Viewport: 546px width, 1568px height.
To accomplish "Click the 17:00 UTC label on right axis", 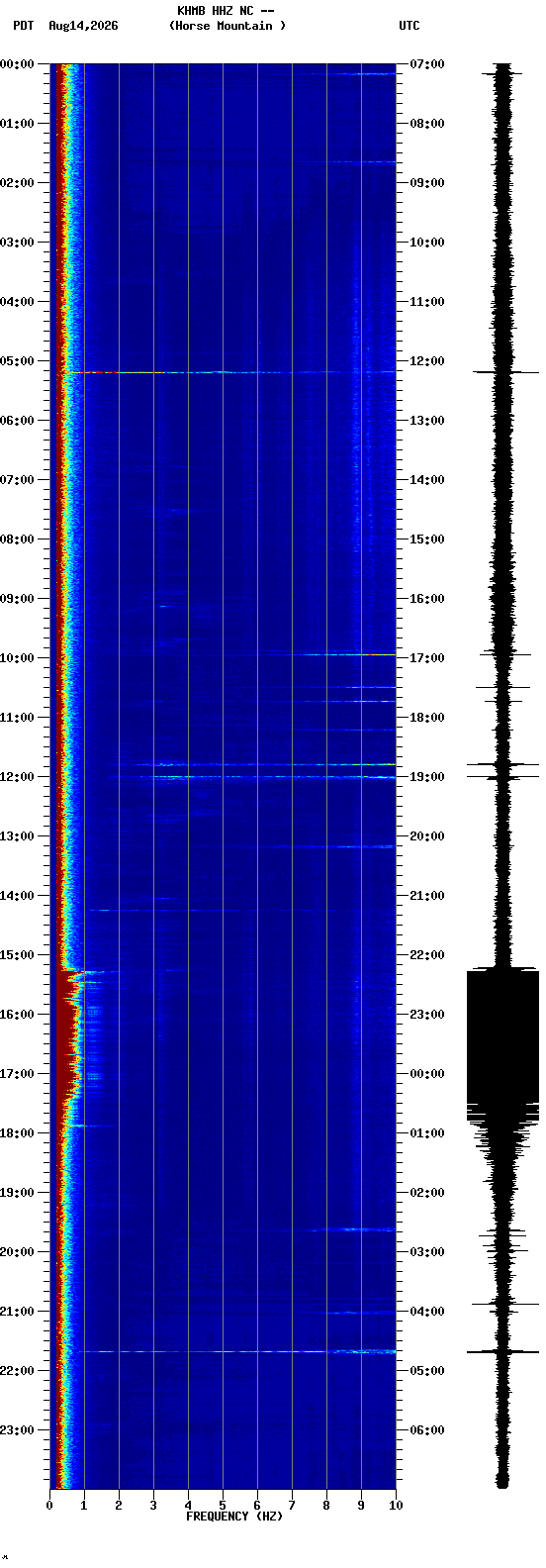I will point(427,658).
